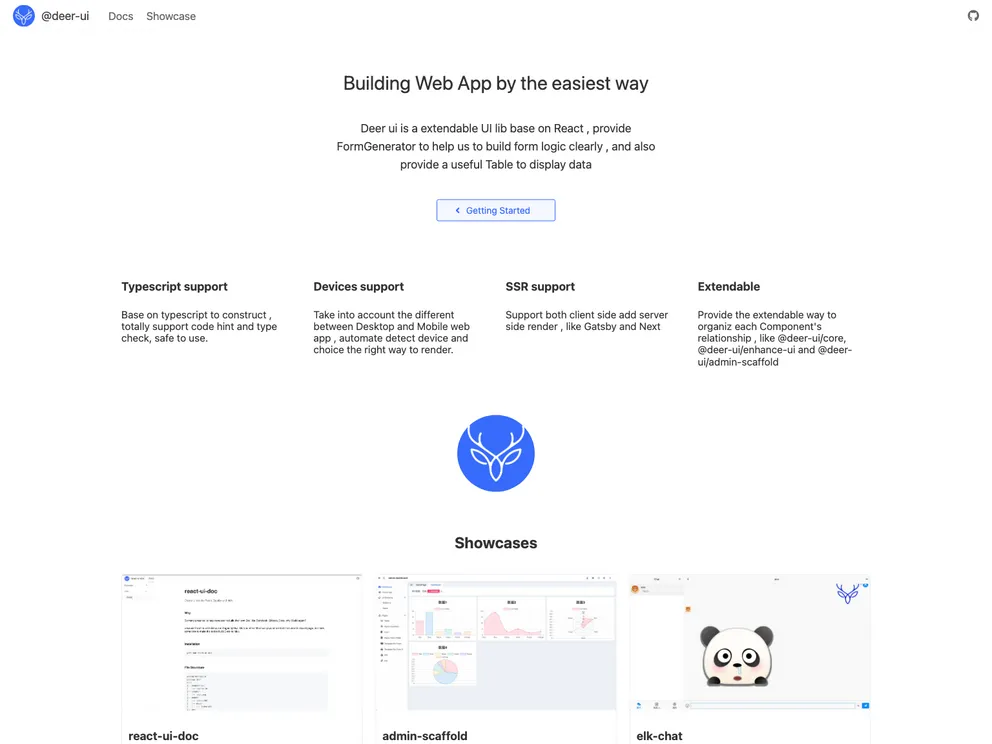Click the large deer logo above Showcases
992x744 pixels.
pyautogui.click(x=496, y=453)
